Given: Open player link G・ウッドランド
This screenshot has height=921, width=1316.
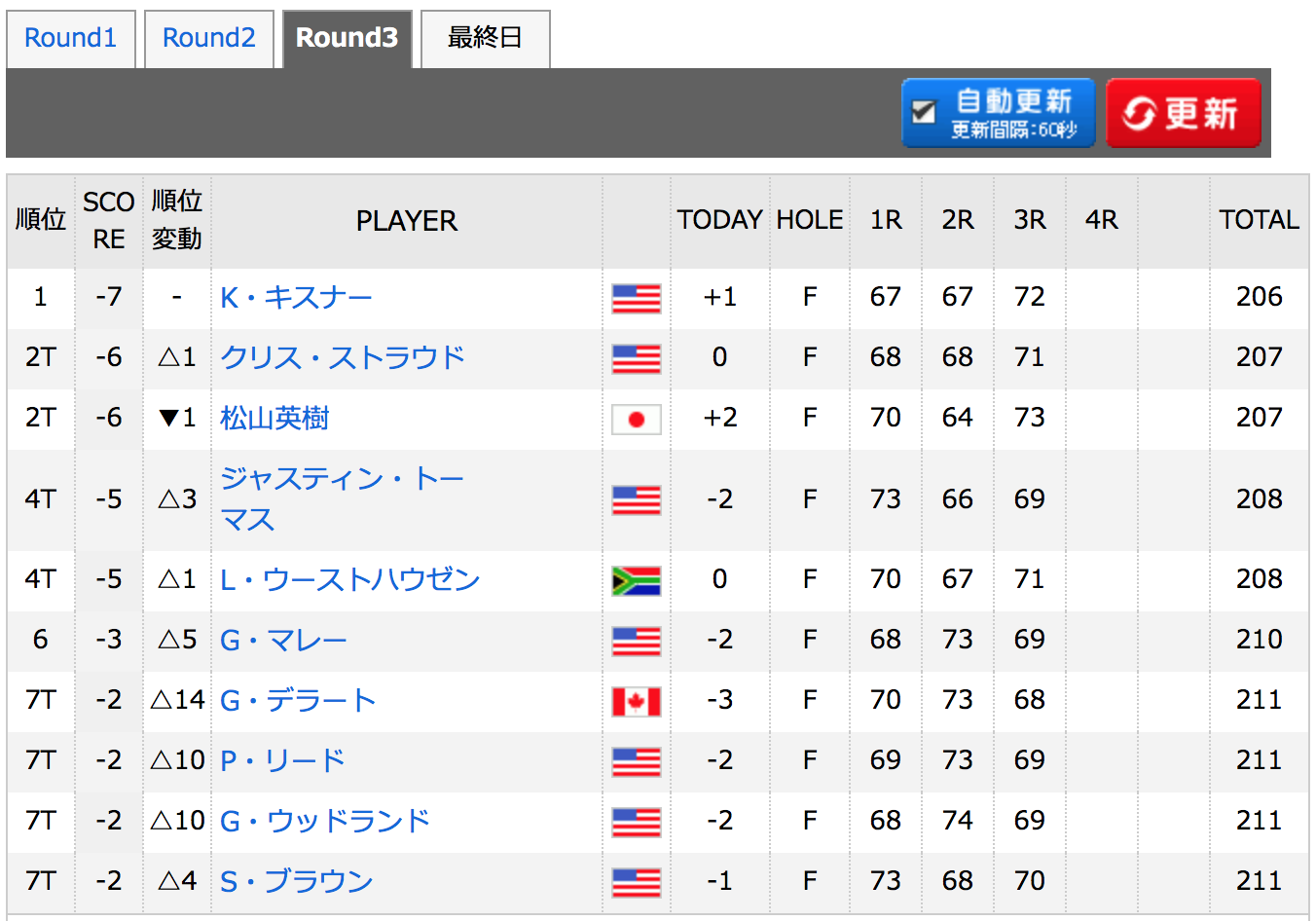Looking at the screenshot, I should click(x=325, y=821).
